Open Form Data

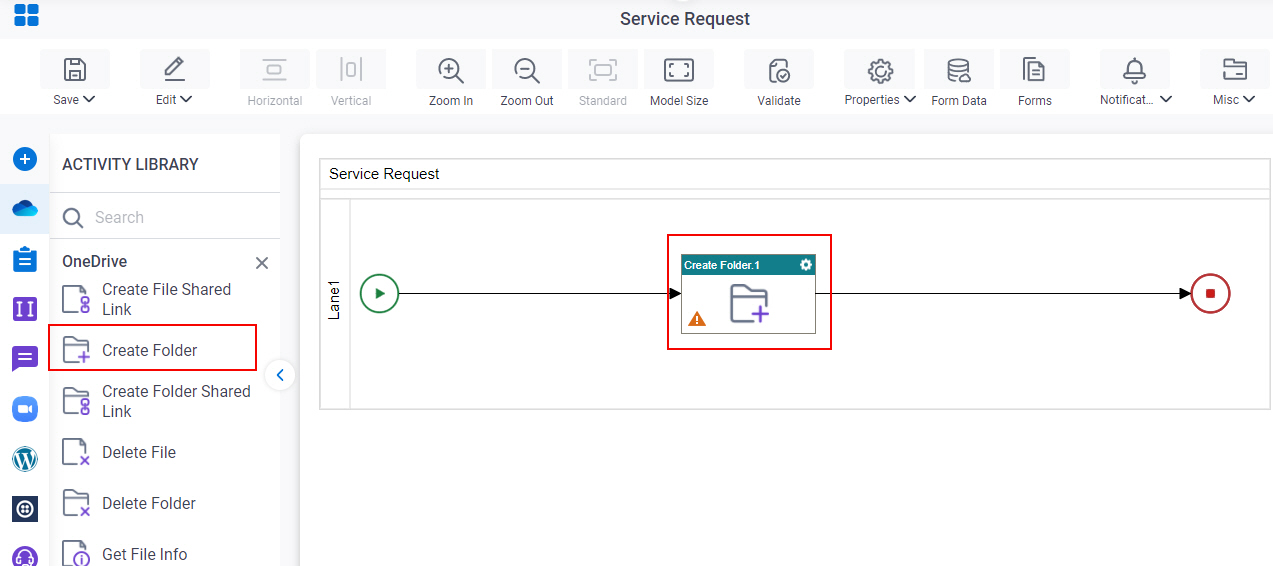coord(959,79)
